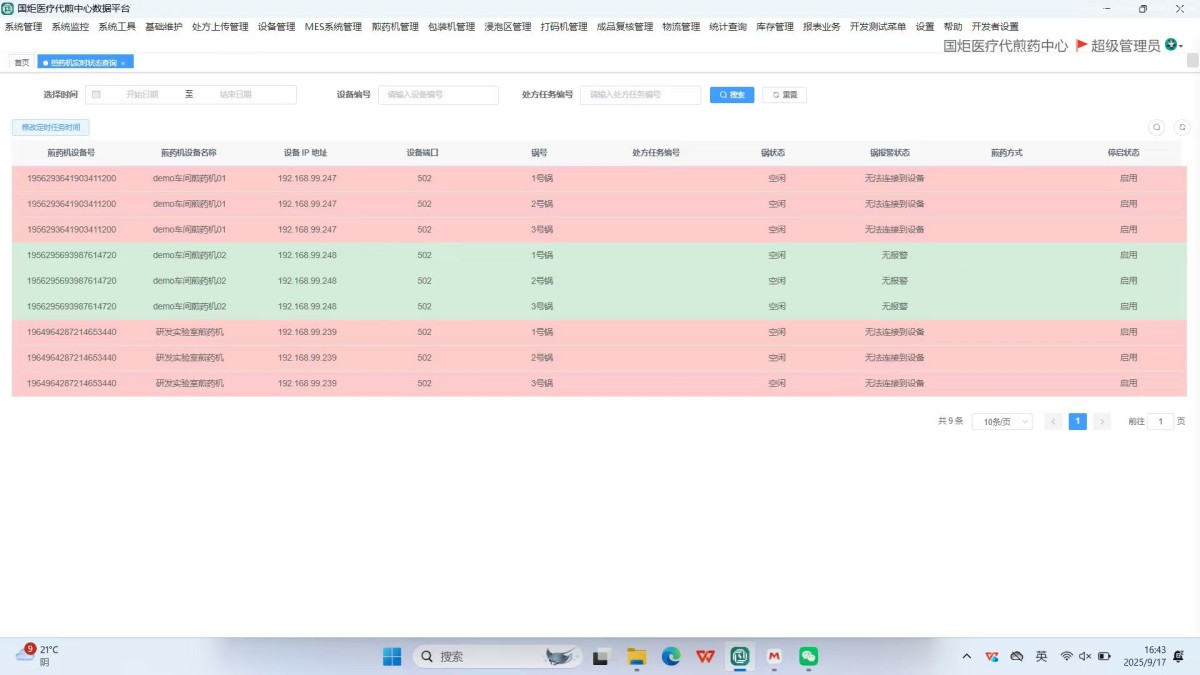Show hidden system tray icons chevron

point(966,656)
